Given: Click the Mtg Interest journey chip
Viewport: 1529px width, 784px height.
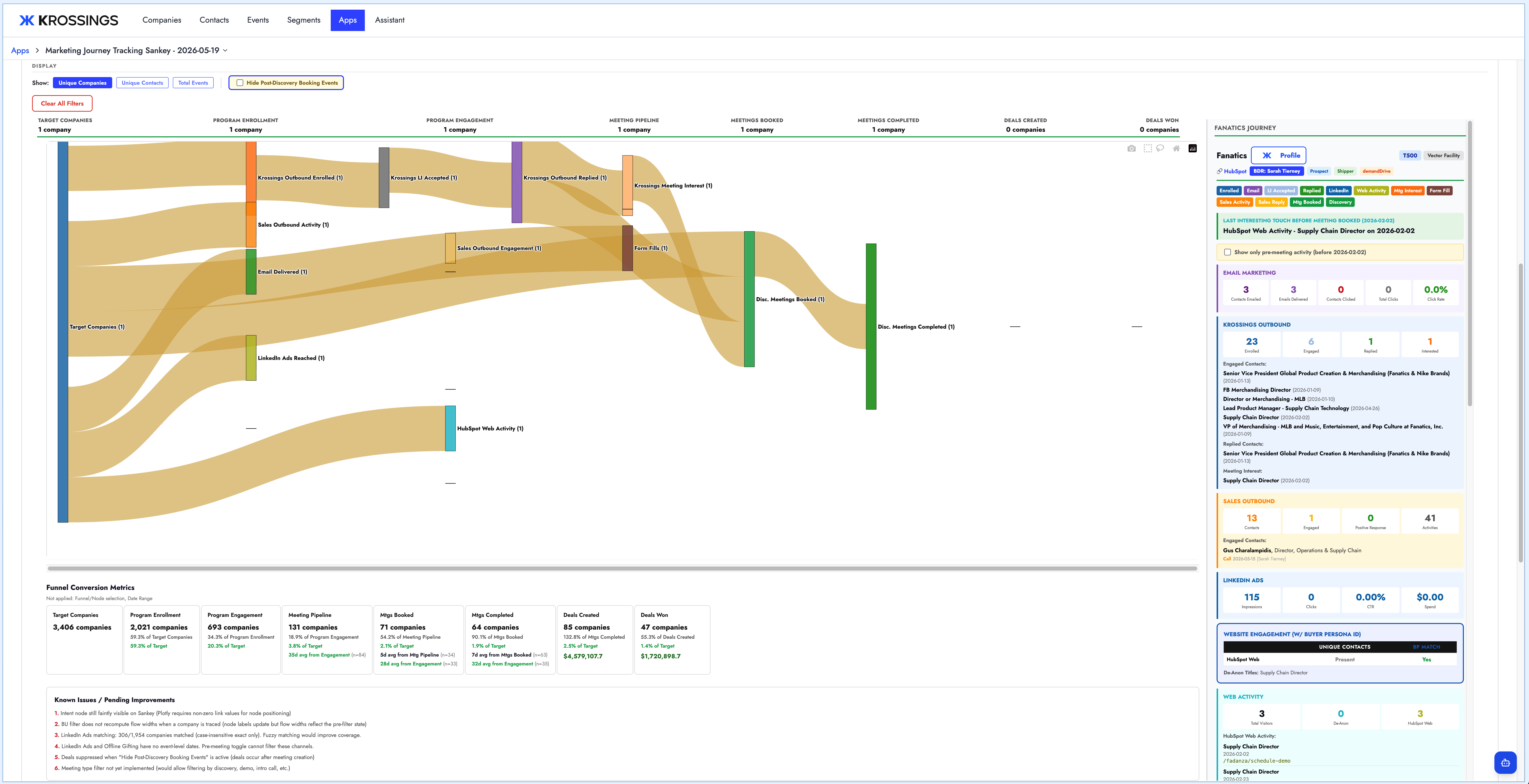Looking at the screenshot, I should [x=1407, y=191].
